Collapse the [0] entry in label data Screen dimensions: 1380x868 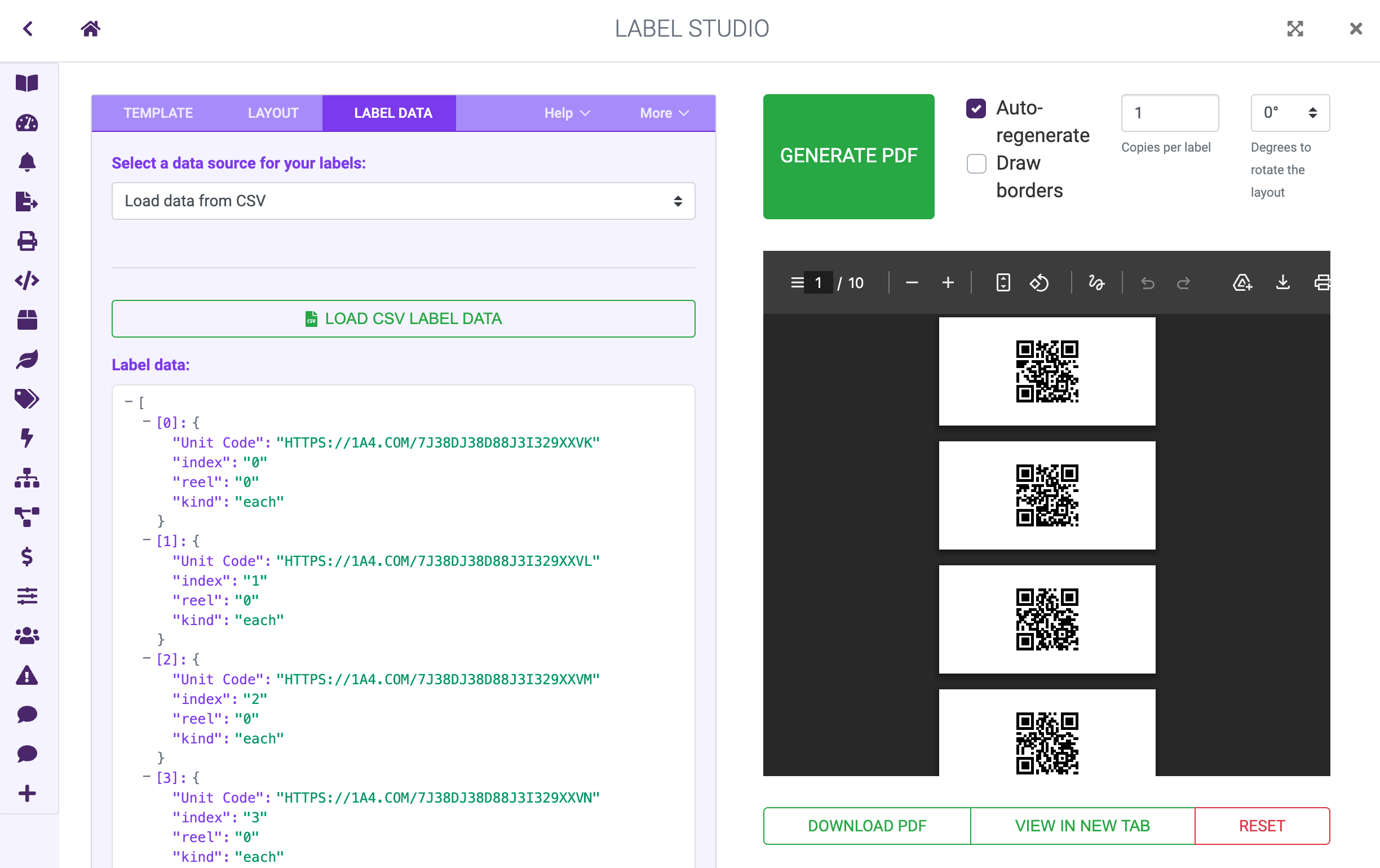coord(147,423)
